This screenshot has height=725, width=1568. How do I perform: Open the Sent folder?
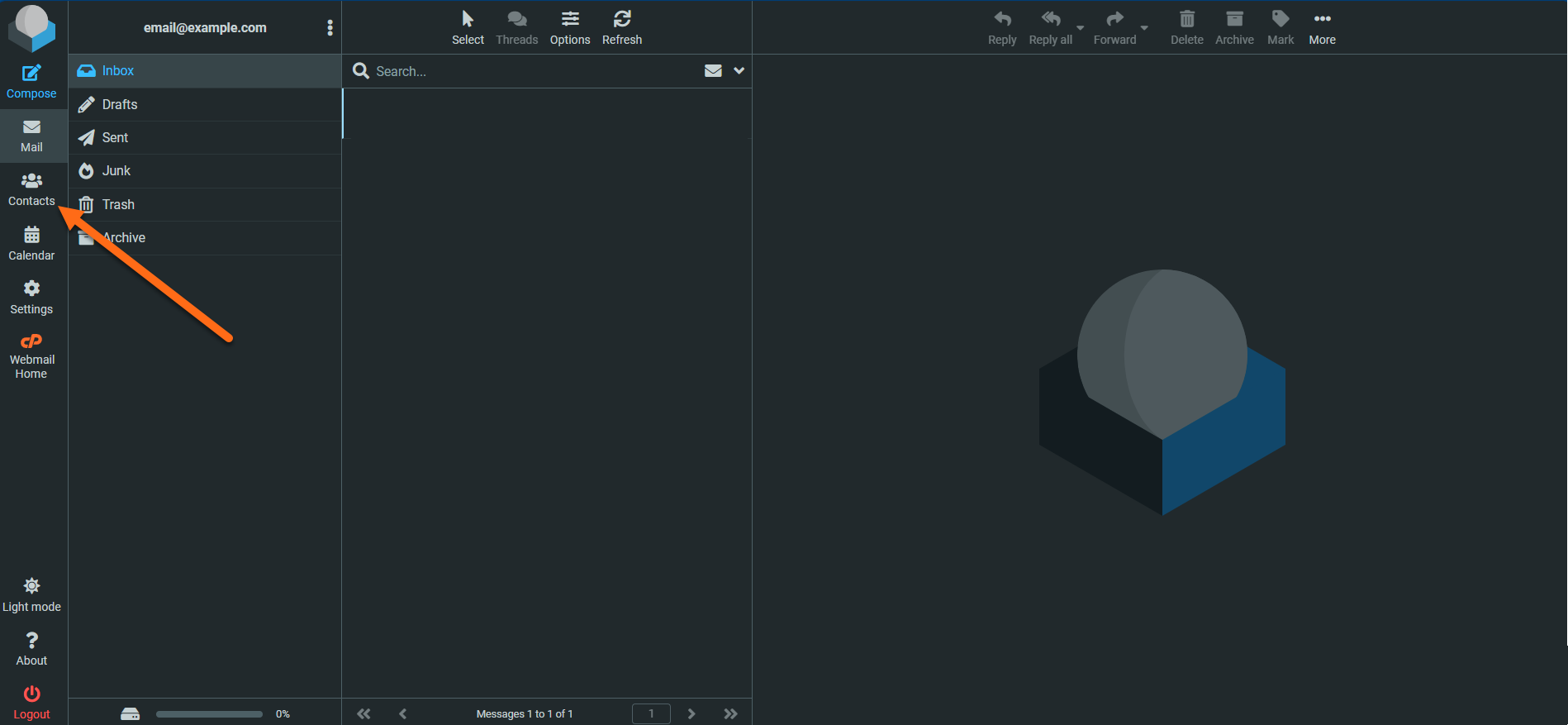[205, 137]
